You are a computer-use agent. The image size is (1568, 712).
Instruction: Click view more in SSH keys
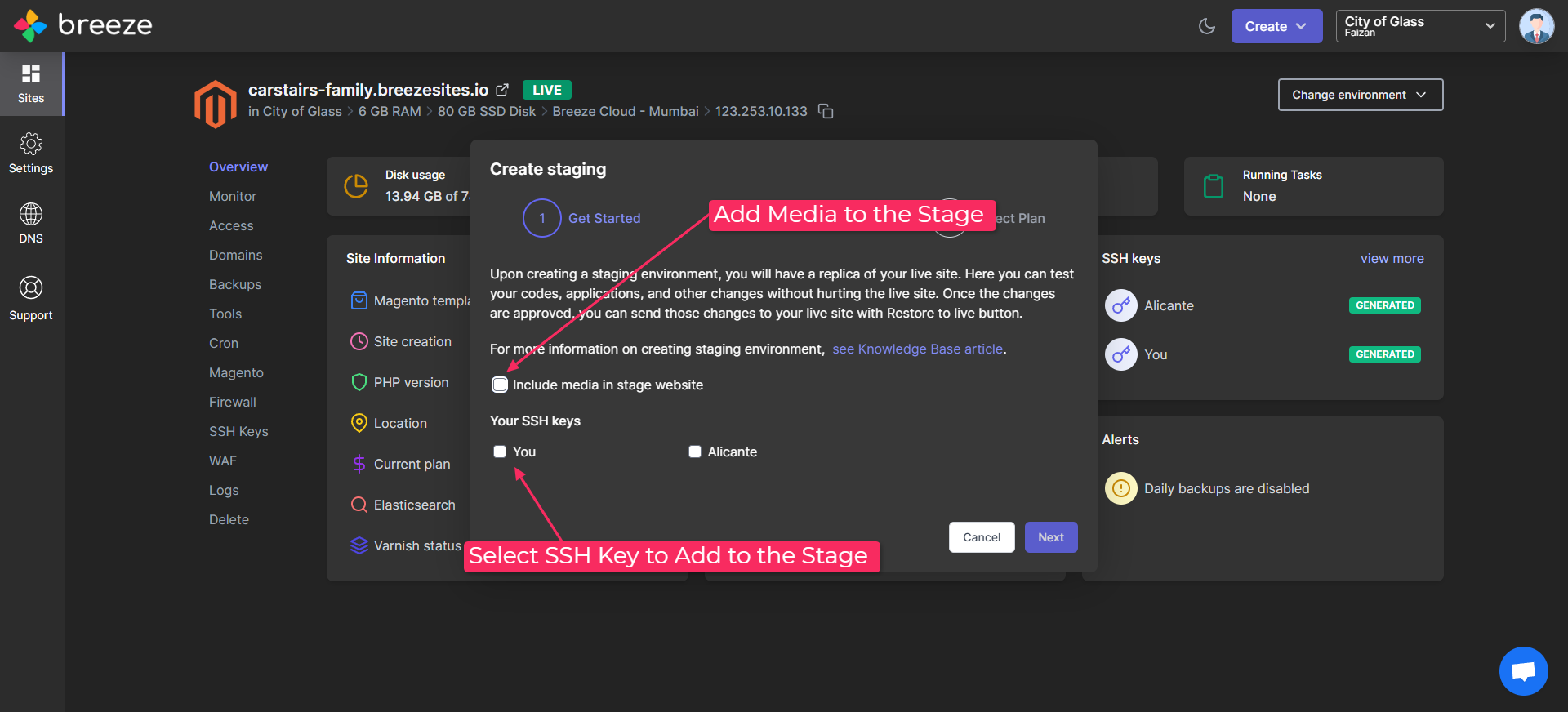pyautogui.click(x=1392, y=258)
